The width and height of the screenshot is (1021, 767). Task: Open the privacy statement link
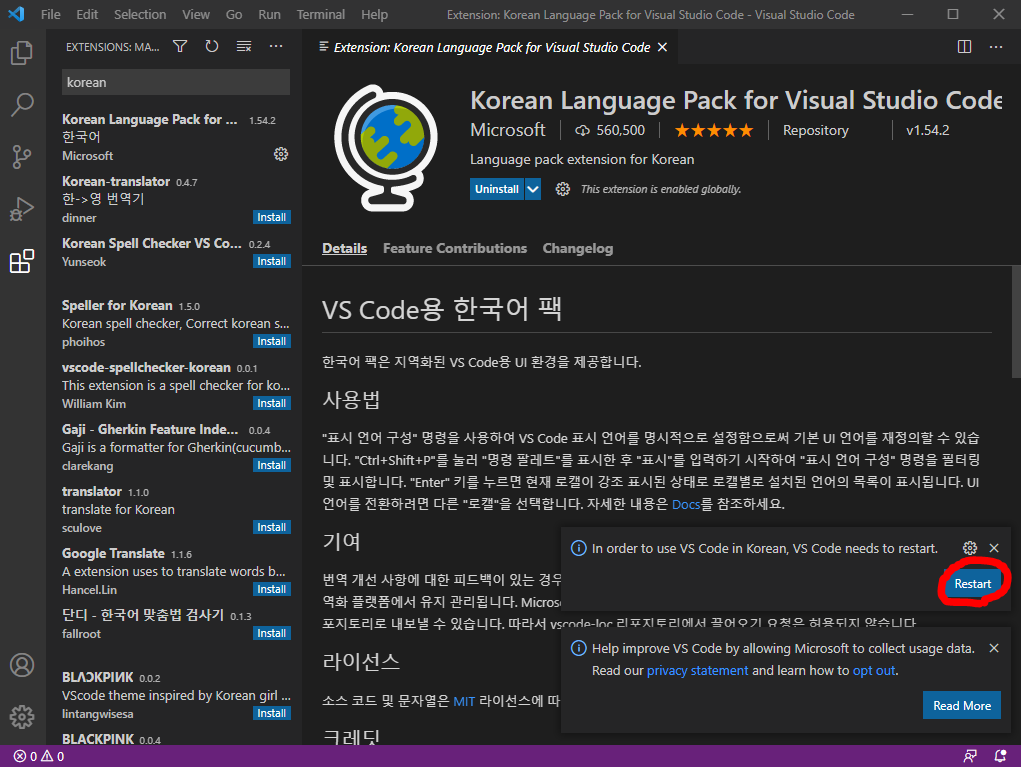click(697, 670)
